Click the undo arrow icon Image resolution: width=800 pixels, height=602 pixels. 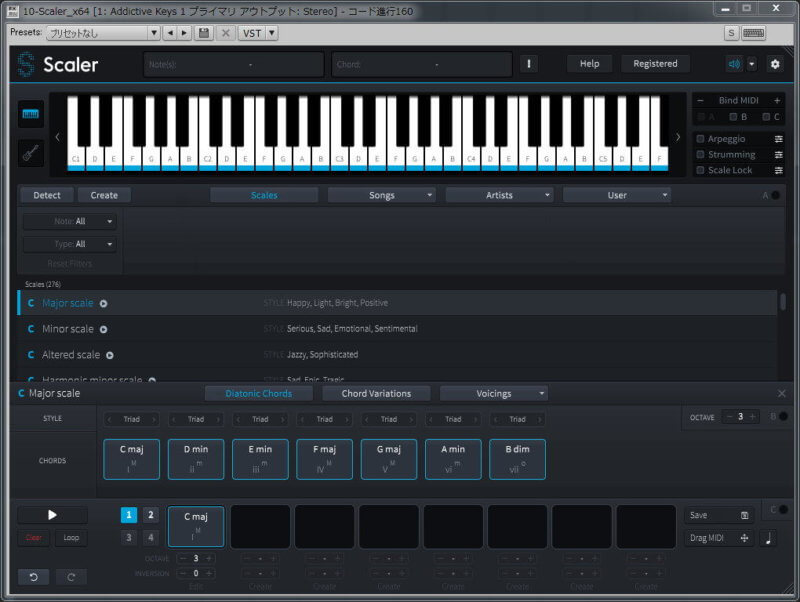pos(34,577)
